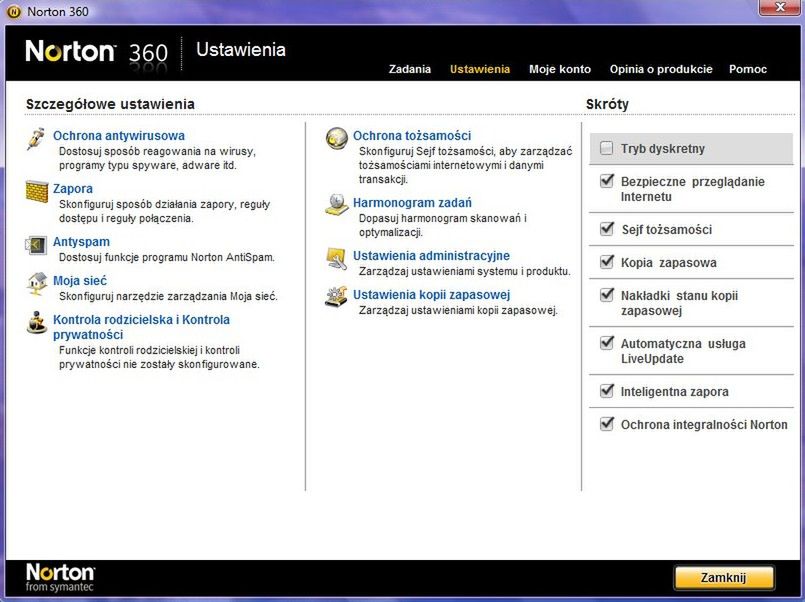This screenshot has width=805, height=602.
Task: Click the 'Skonfiguruj narzędzie zarządzania Moja sieć.' text
Action: coord(168,296)
